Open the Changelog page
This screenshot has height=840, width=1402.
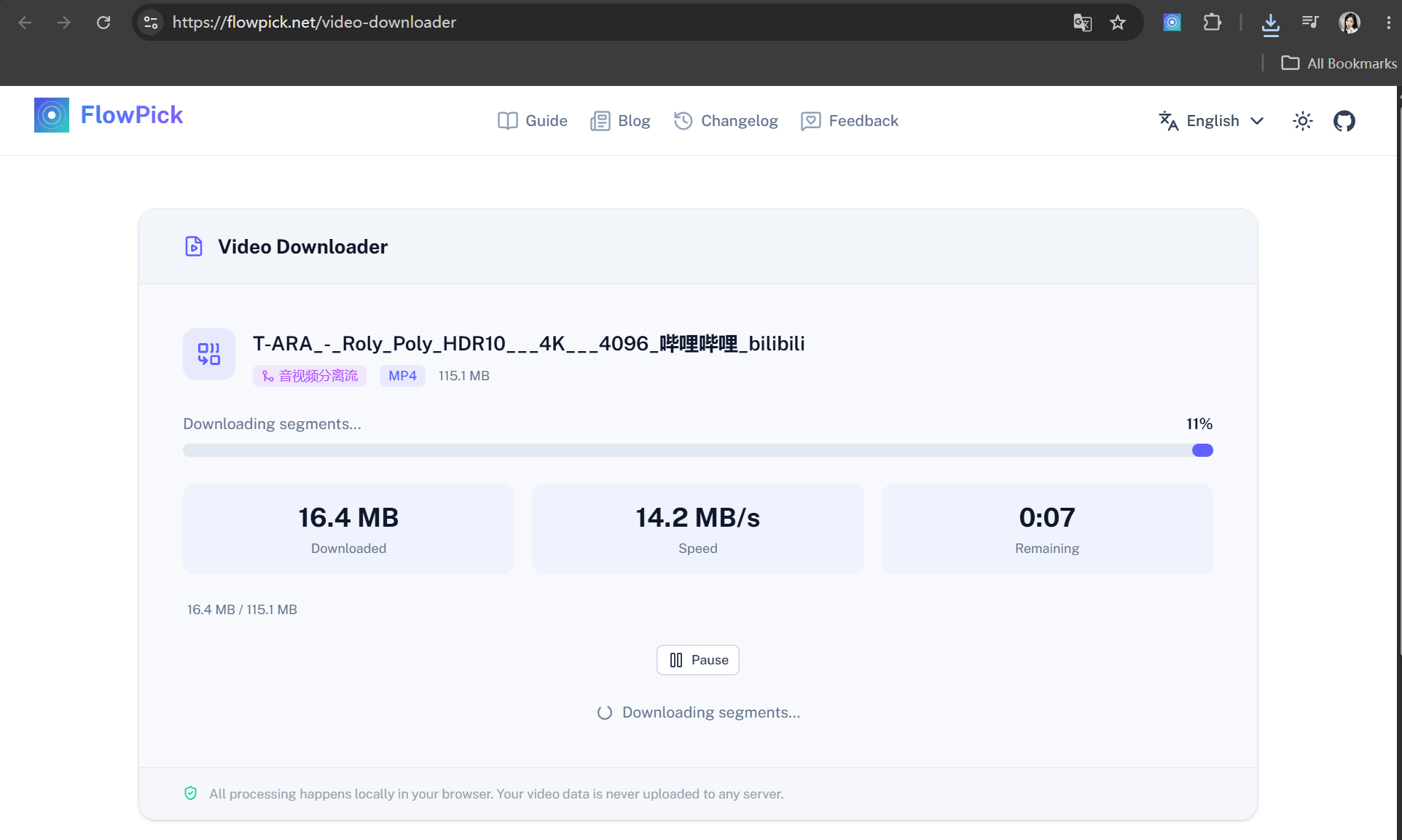pyautogui.click(x=726, y=121)
